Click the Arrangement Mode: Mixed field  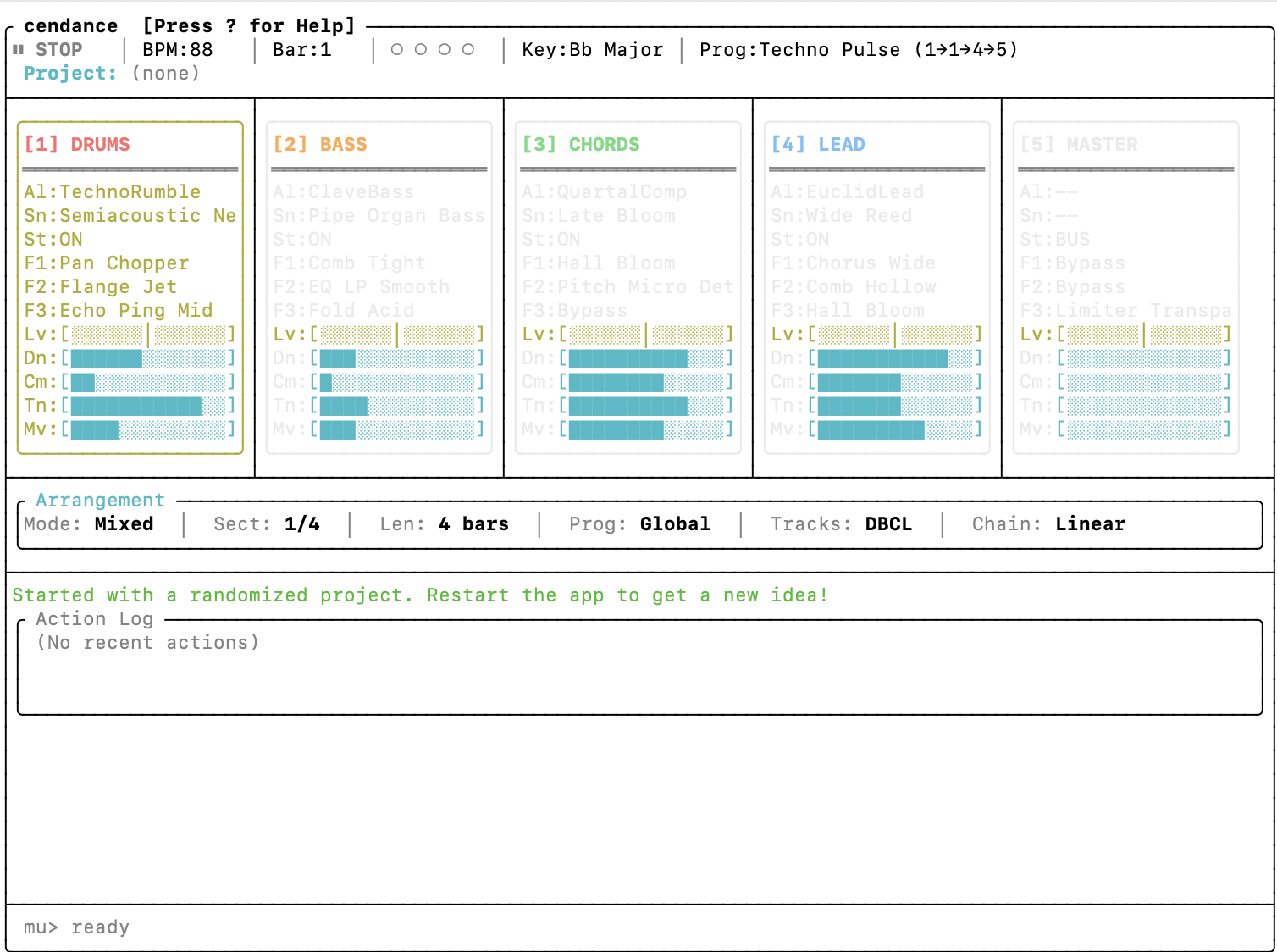[89, 524]
